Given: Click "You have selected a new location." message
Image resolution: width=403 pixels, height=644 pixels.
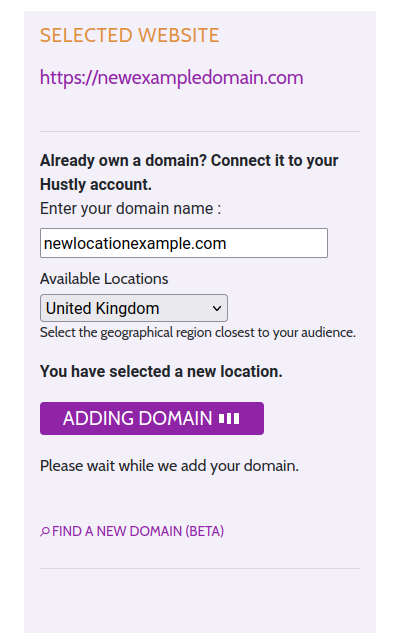Looking at the screenshot, I should pos(161,372).
